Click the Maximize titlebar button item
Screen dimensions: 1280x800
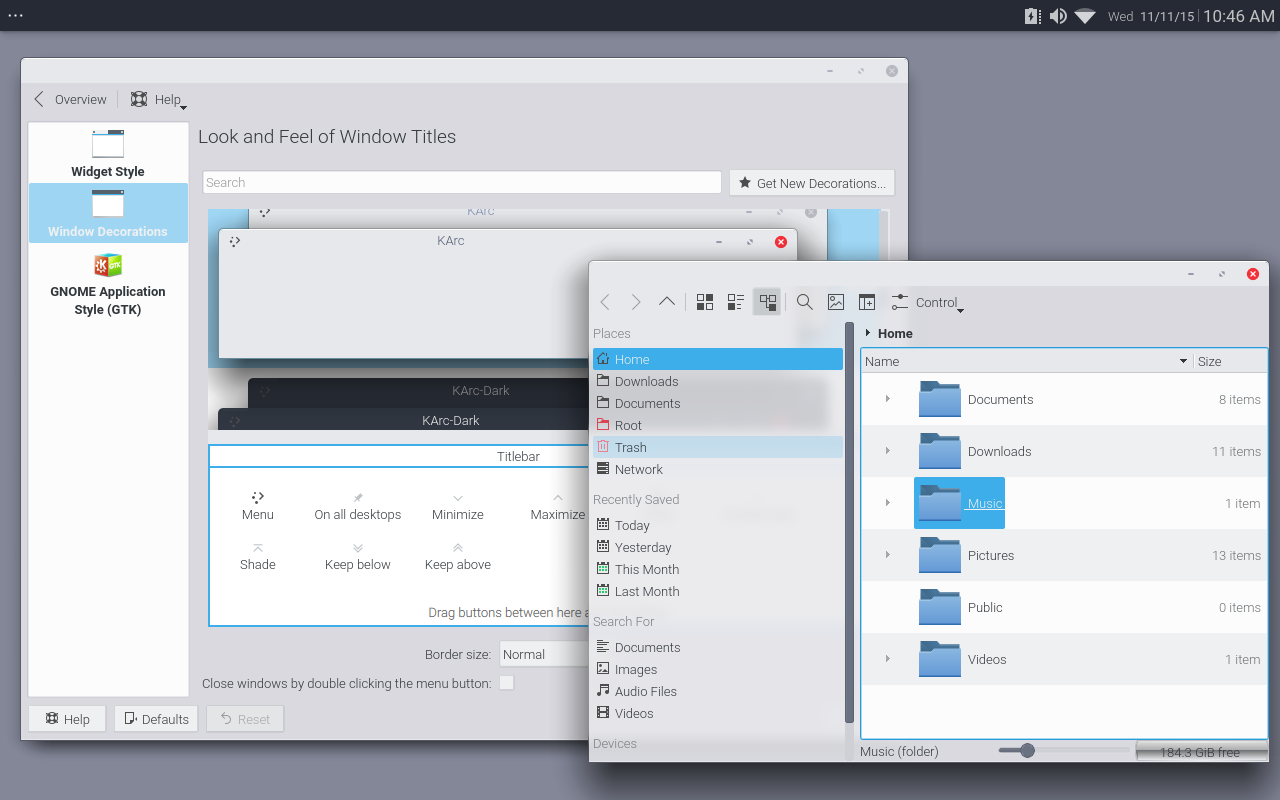pos(558,506)
